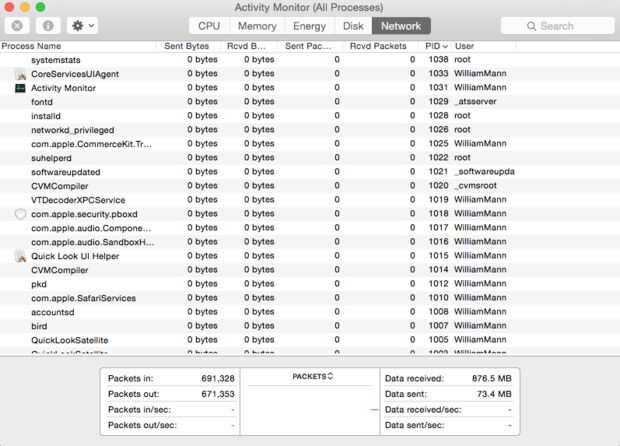
Task: Open the PACKETS graph type selector
Action: point(313,376)
